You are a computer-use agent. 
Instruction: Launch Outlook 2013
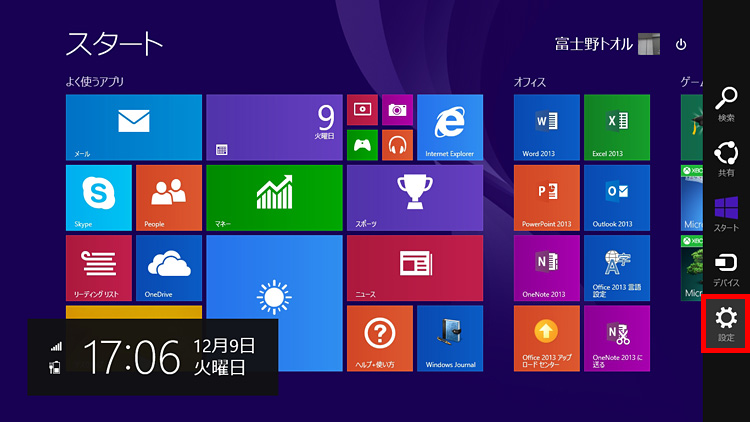tap(617, 198)
